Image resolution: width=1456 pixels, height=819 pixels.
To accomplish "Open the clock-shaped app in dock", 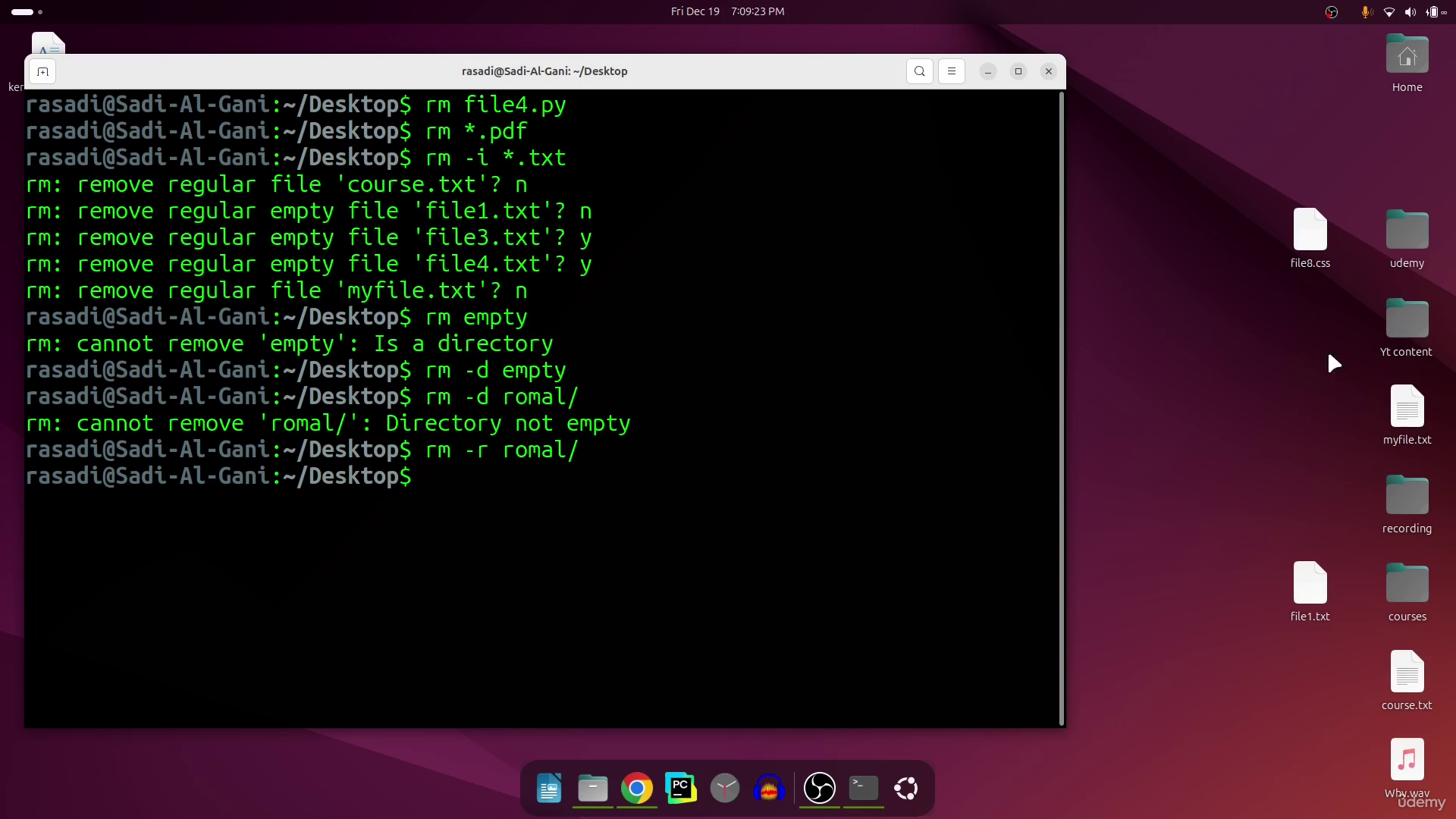I will pyautogui.click(x=725, y=789).
